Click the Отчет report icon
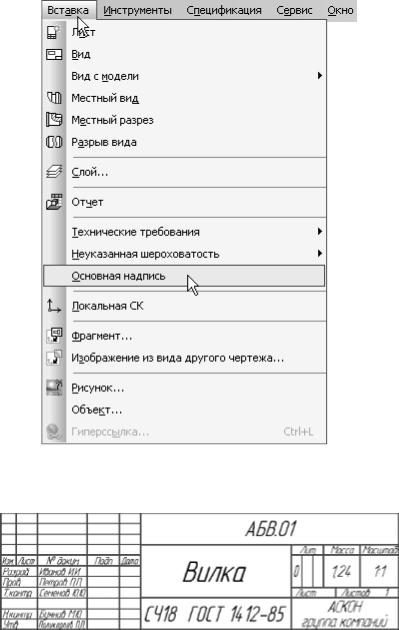This screenshot has height=630, width=399. 54,202
